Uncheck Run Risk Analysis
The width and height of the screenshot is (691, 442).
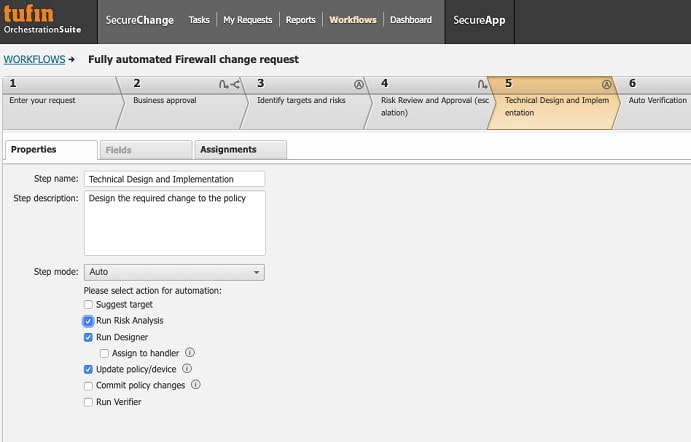click(88, 321)
